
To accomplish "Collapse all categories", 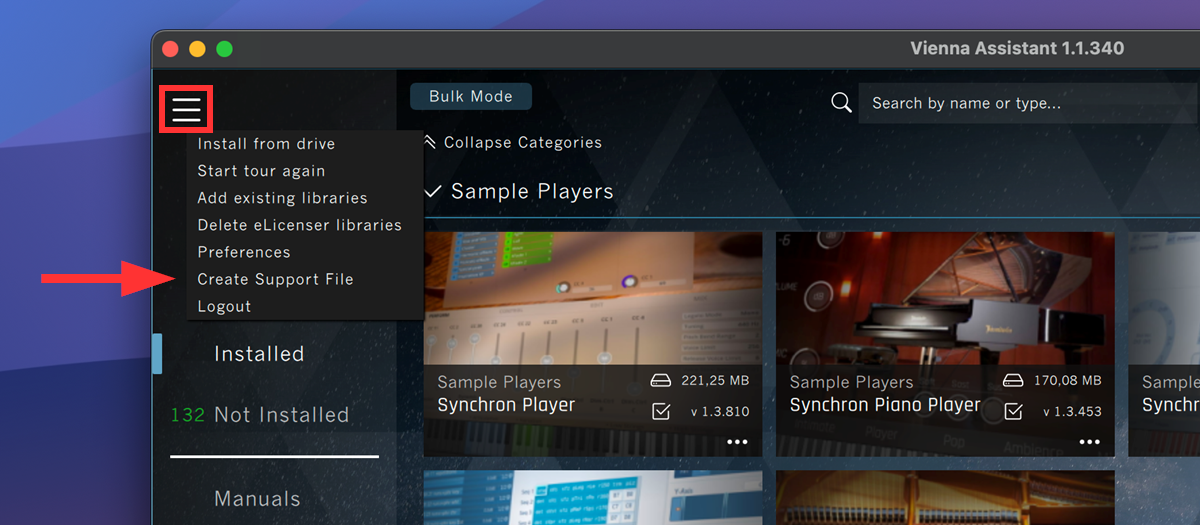I will (513, 142).
